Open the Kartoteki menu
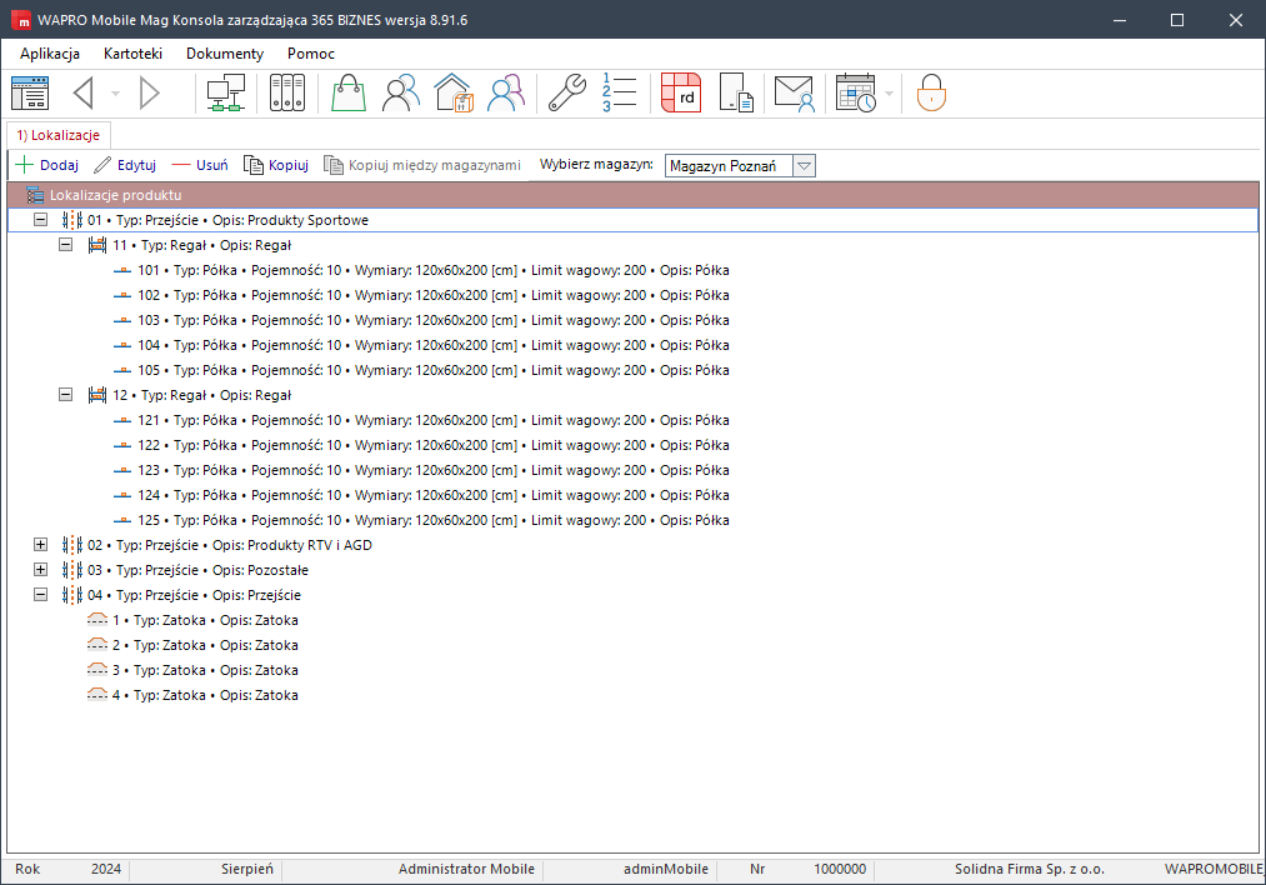 pyautogui.click(x=133, y=54)
